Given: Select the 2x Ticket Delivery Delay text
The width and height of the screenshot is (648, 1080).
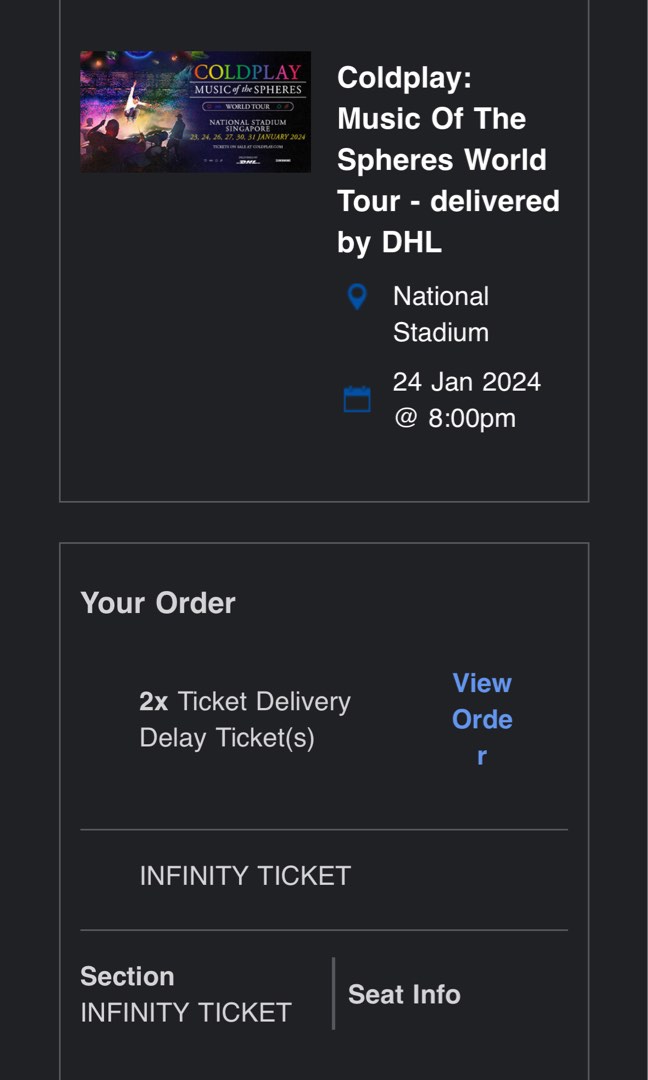Looking at the screenshot, I should [243, 719].
